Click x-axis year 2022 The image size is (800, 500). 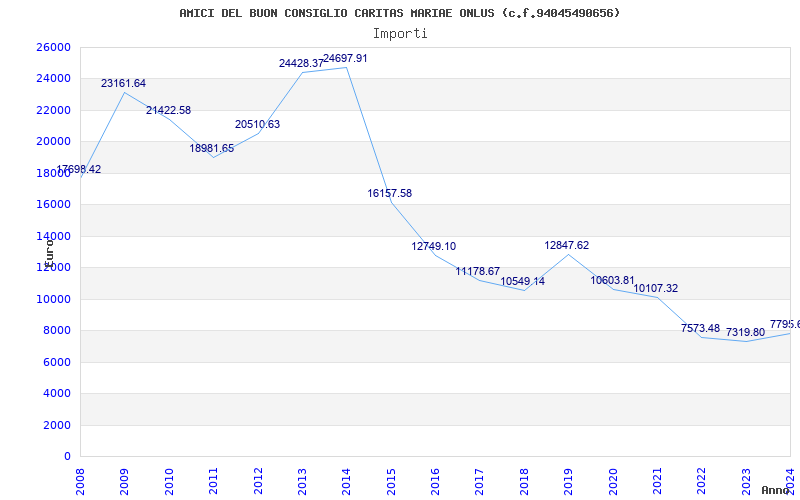tap(702, 481)
